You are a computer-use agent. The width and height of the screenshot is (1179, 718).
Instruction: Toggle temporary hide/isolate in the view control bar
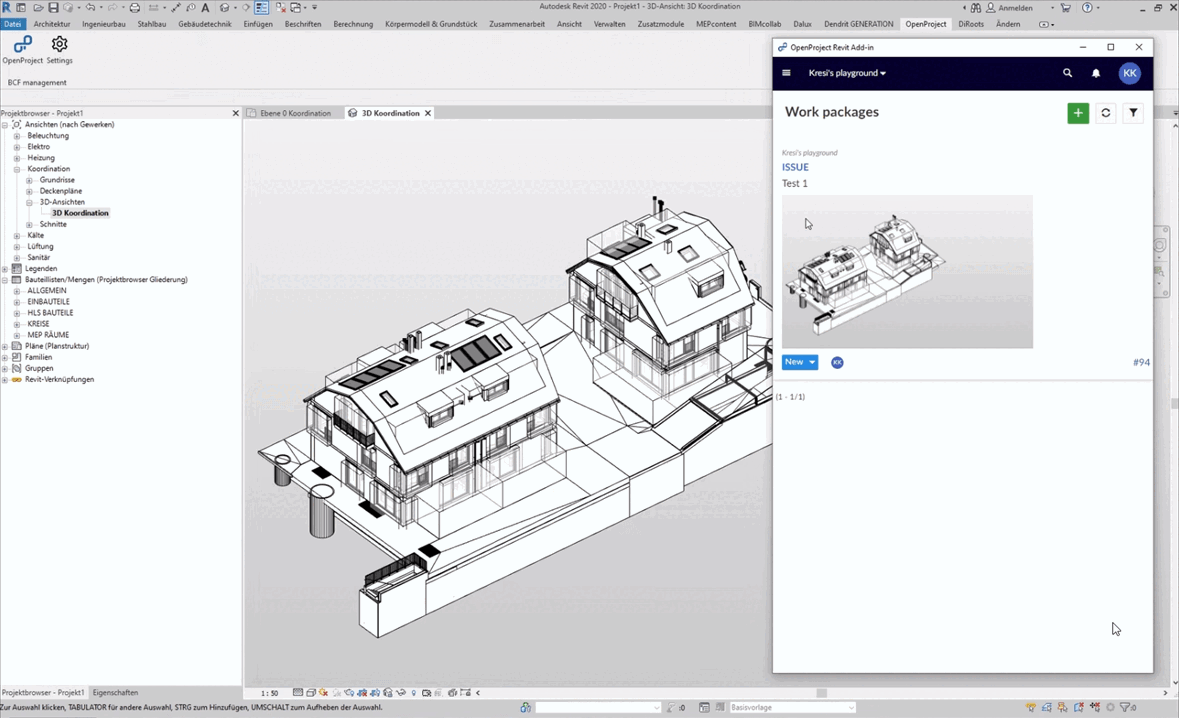pos(390,692)
